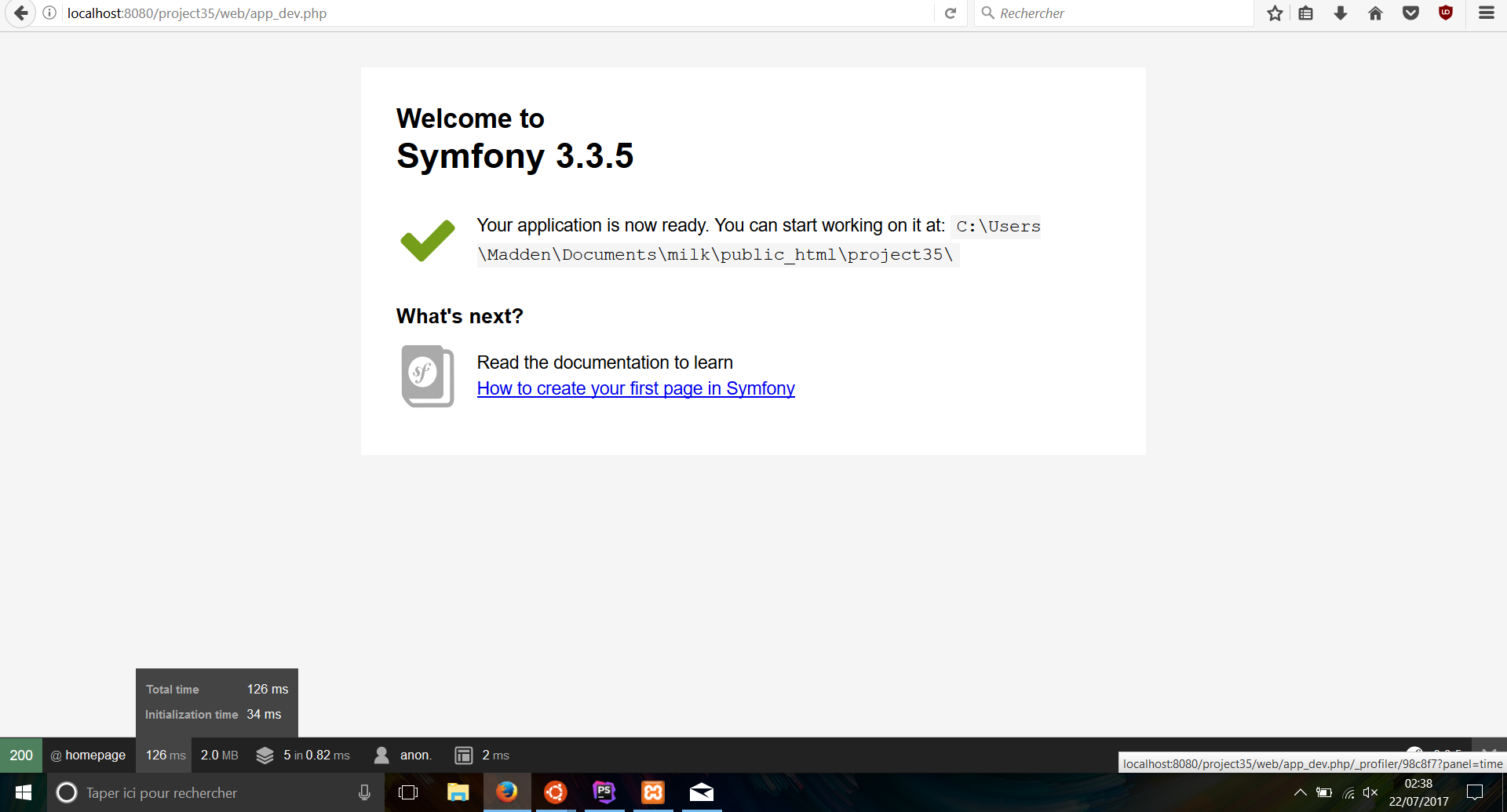The width and height of the screenshot is (1507, 812).
Task: Click 'Taper ici pour rechercher' search box
Action: (216, 792)
